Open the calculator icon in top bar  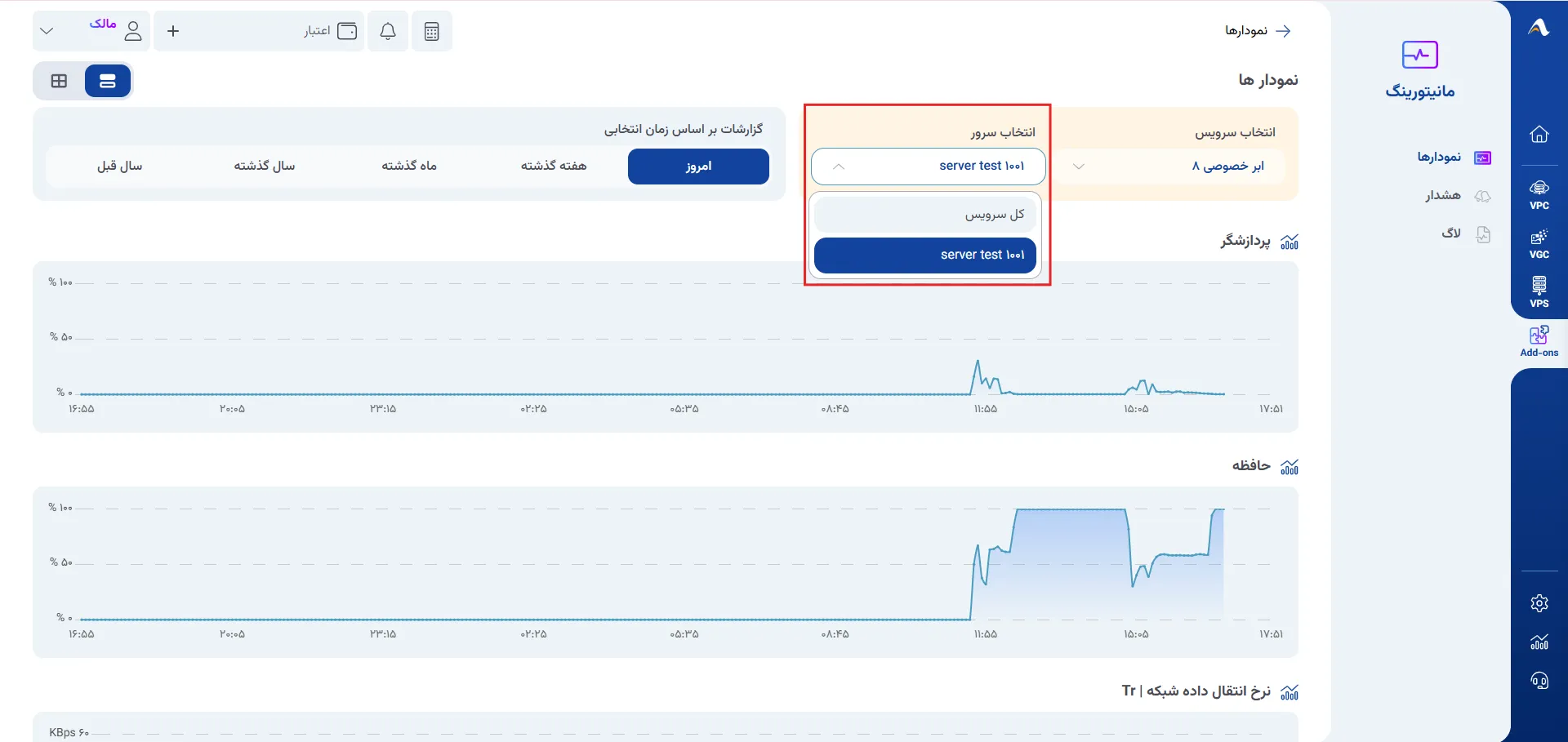(432, 31)
